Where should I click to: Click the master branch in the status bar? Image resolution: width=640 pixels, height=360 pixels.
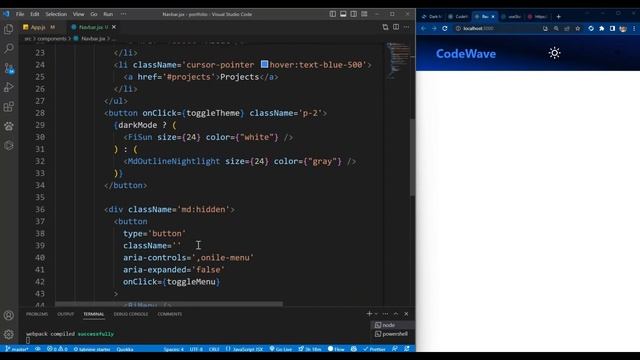(x=17, y=349)
